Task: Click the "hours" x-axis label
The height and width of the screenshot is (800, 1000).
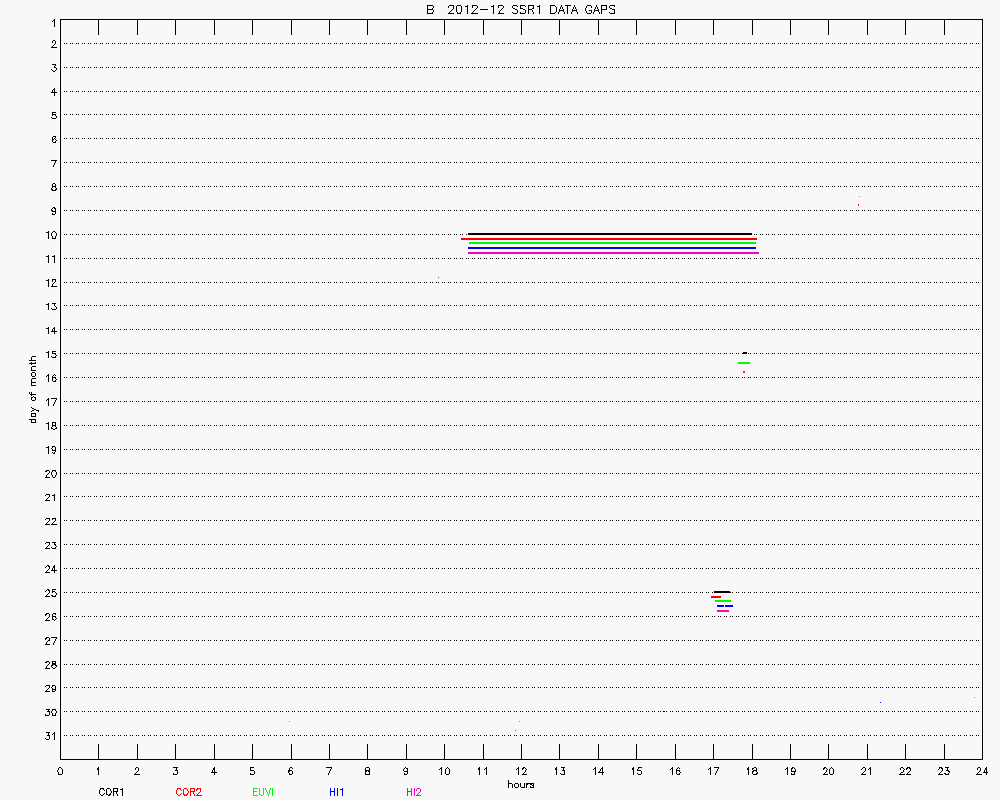Action: [x=520, y=784]
